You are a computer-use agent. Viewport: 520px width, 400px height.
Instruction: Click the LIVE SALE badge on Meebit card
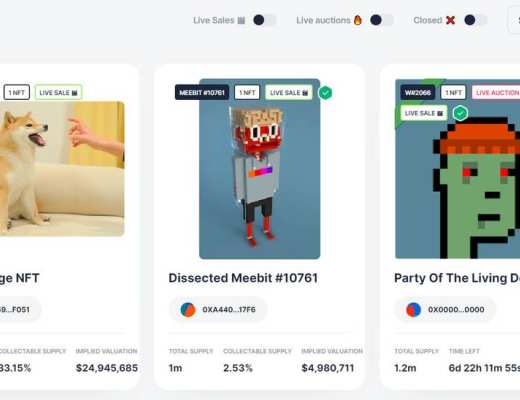[289, 92]
